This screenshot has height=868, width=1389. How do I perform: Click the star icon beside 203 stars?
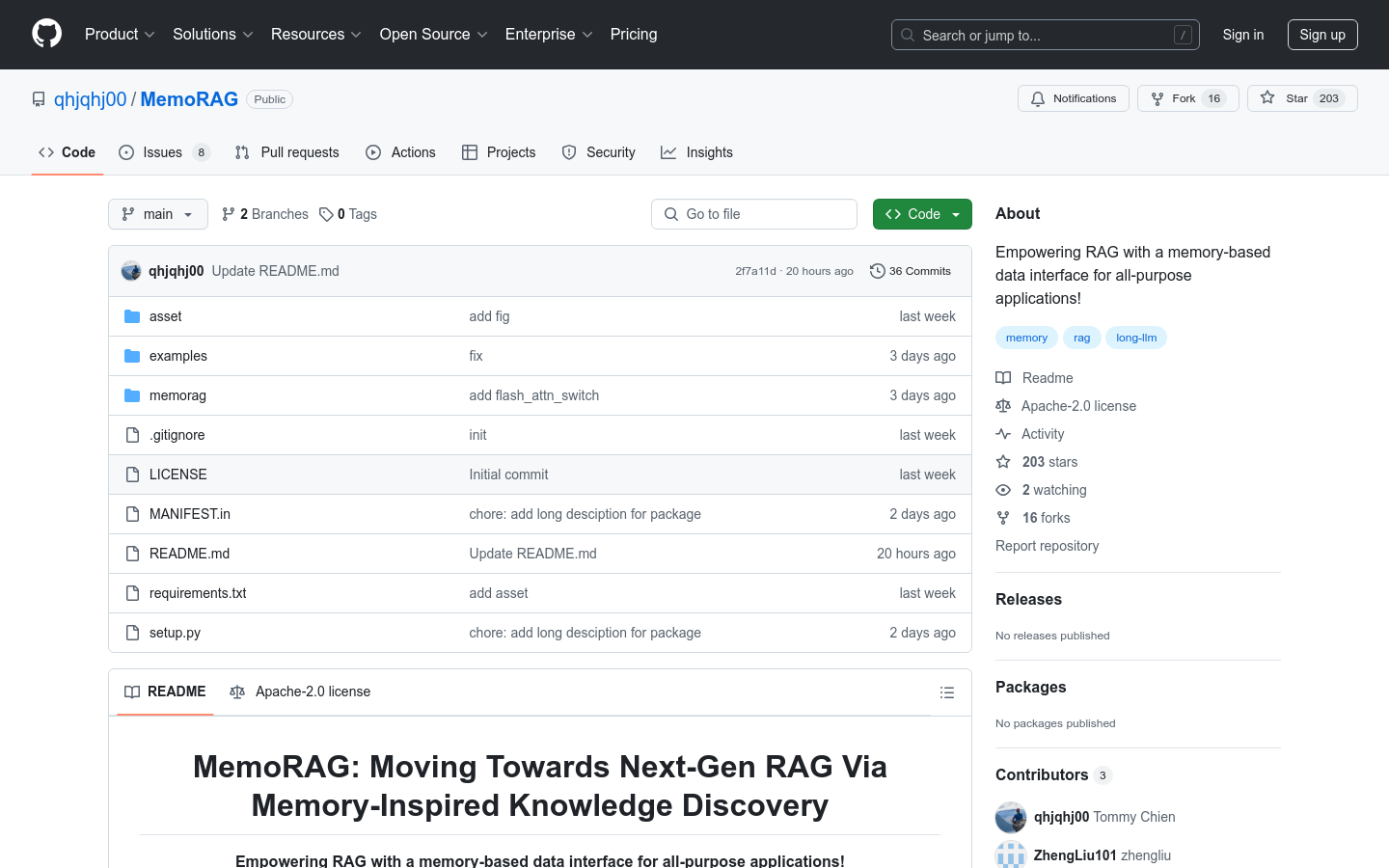[x=1003, y=462]
